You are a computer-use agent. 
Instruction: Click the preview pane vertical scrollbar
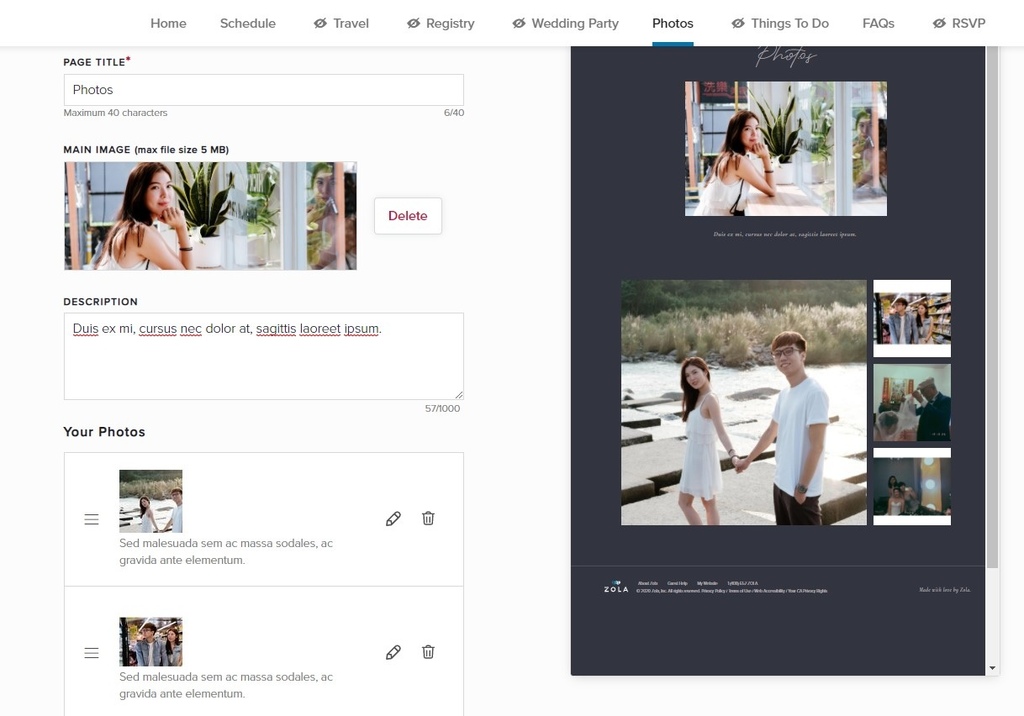993,307
